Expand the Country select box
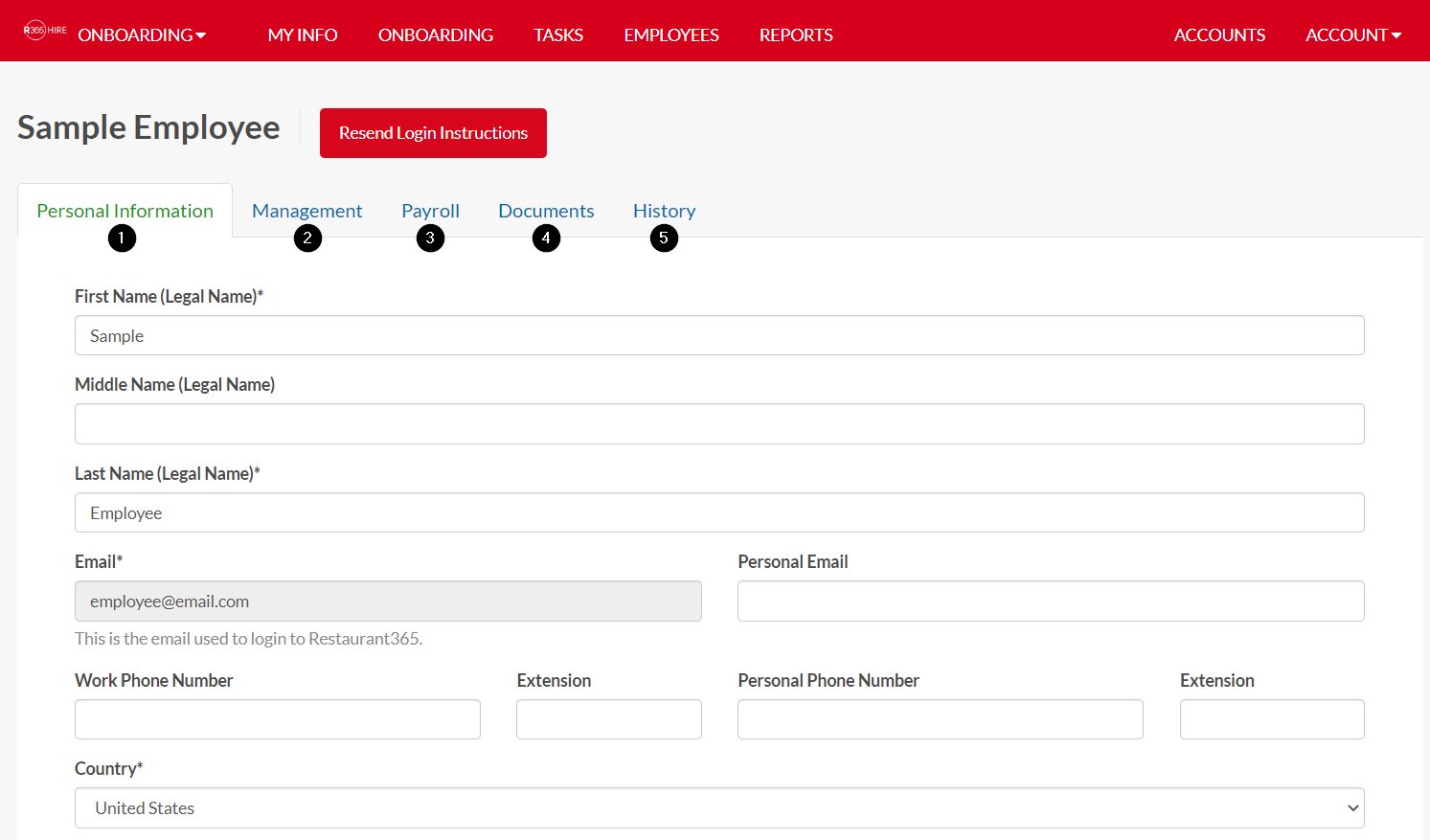This screenshot has height=840, width=1430. point(719,808)
